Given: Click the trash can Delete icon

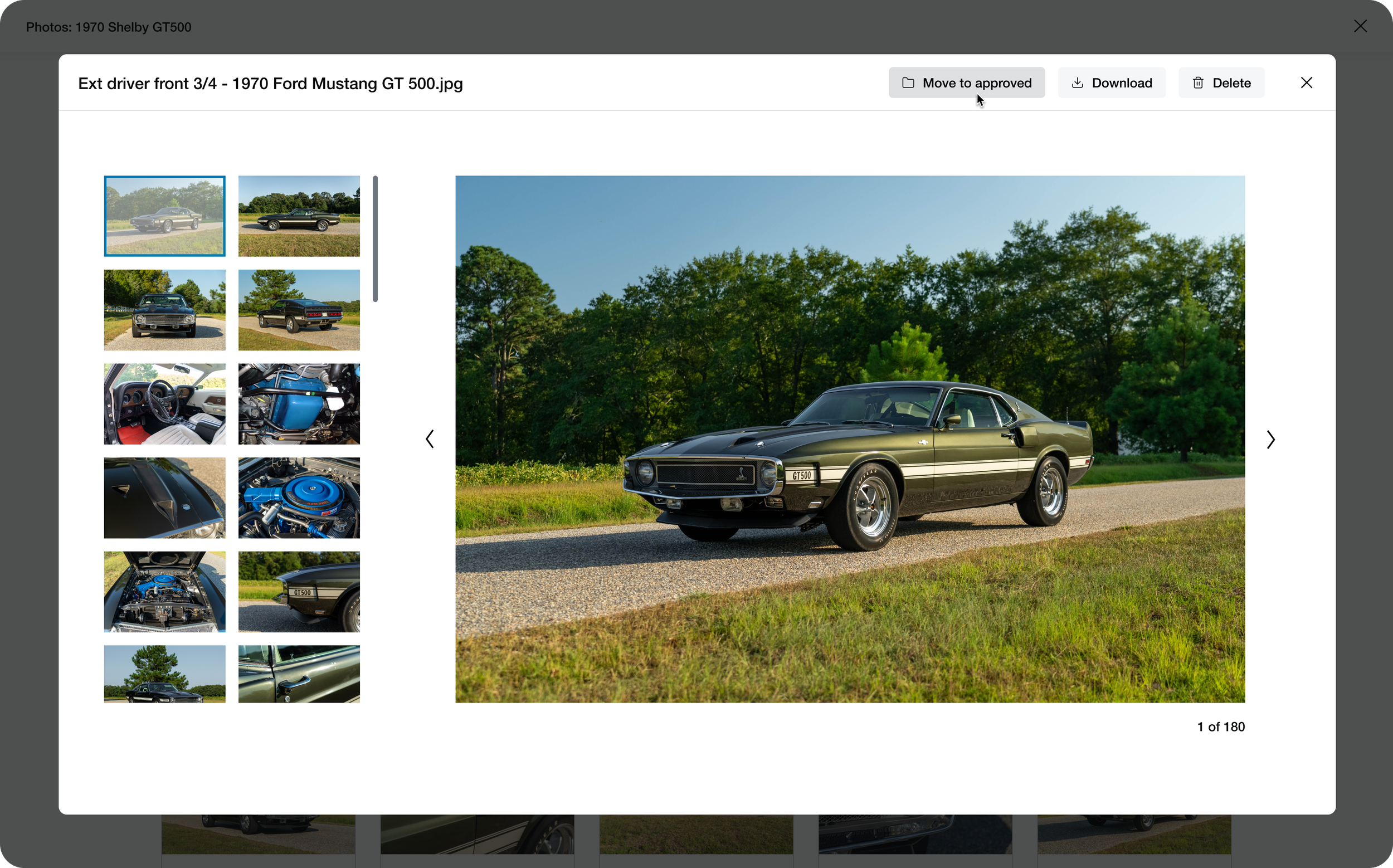Looking at the screenshot, I should pos(1198,82).
